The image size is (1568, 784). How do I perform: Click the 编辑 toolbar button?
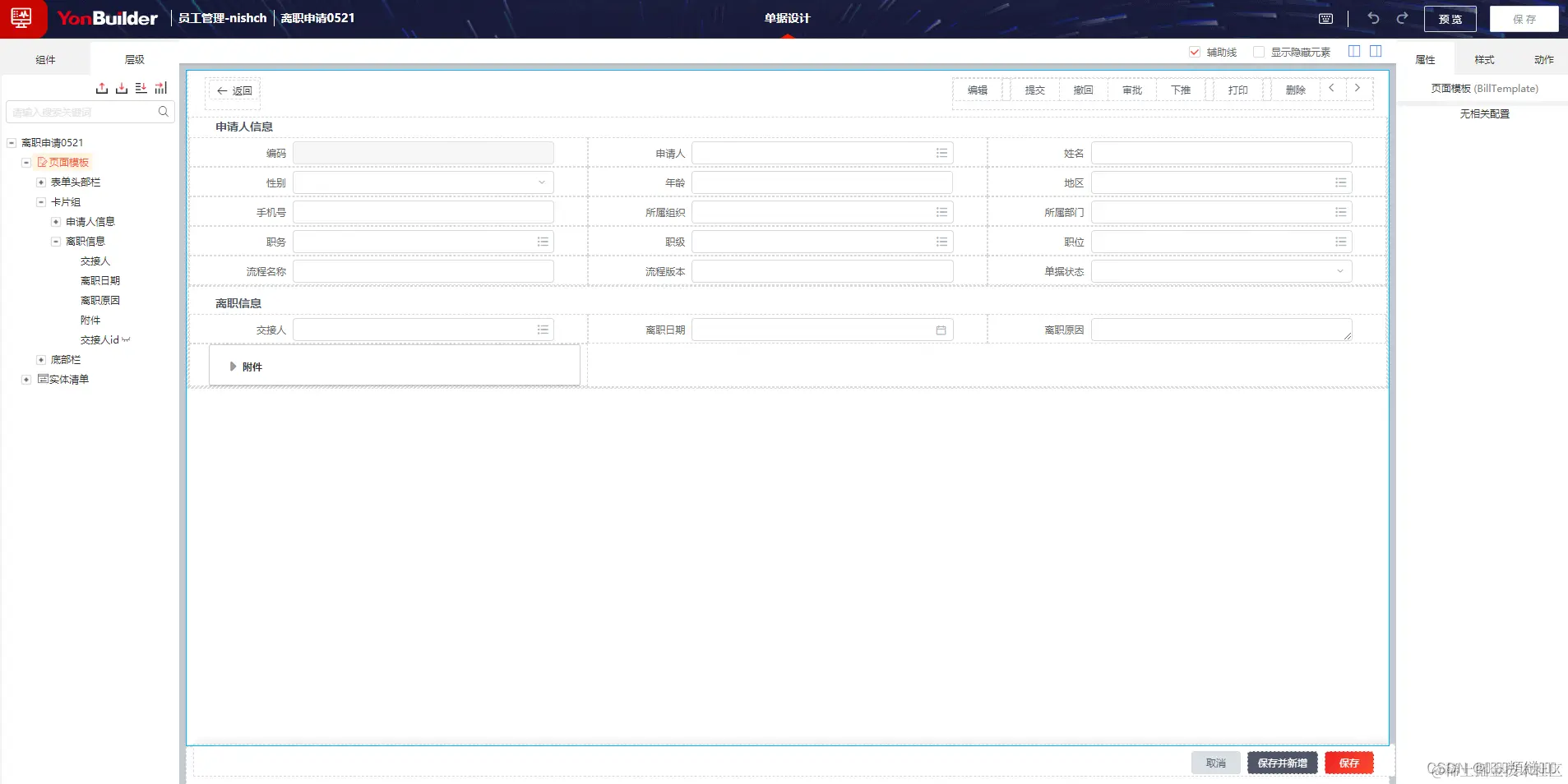click(978, 90)
